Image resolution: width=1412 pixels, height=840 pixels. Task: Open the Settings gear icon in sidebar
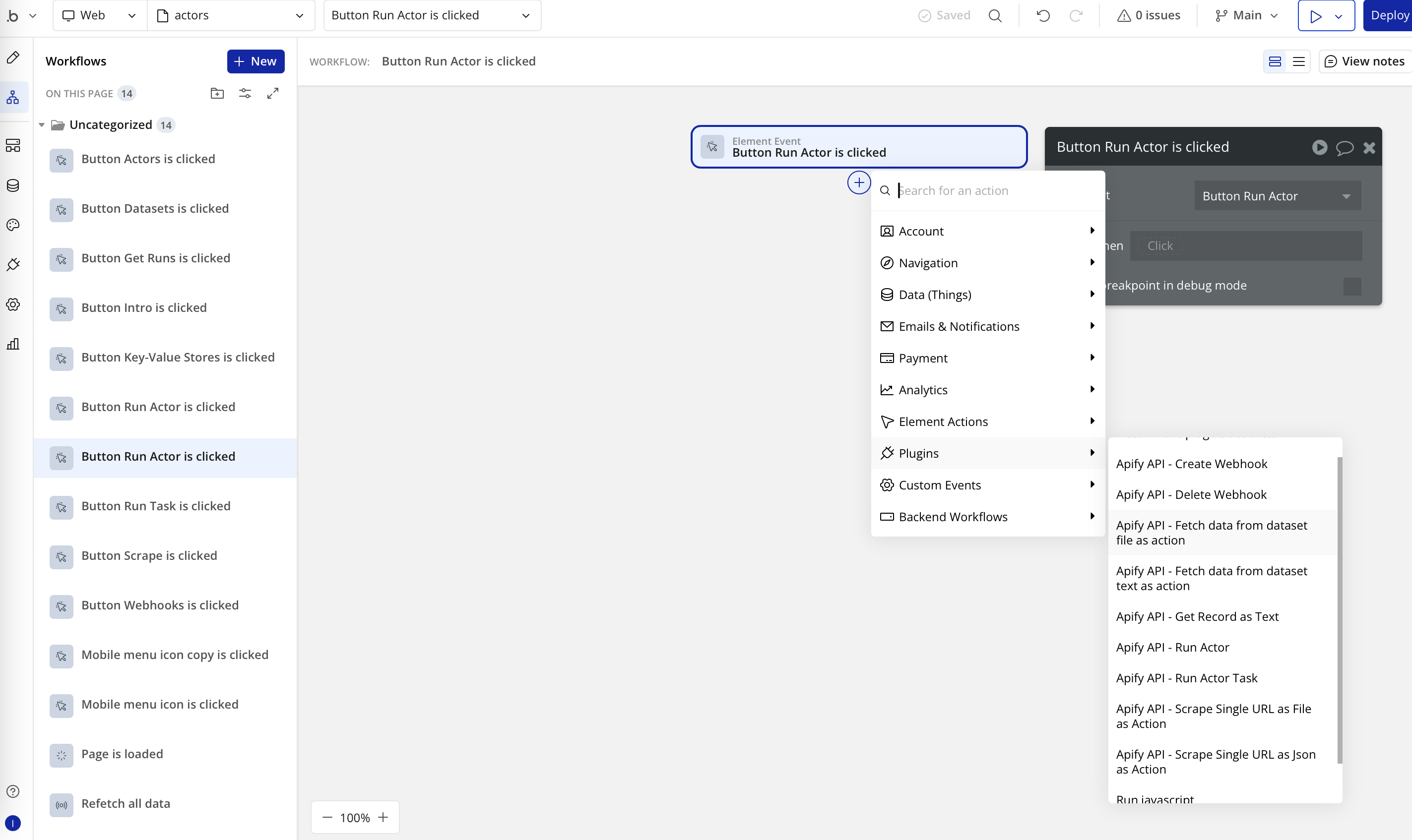[13, 304]
